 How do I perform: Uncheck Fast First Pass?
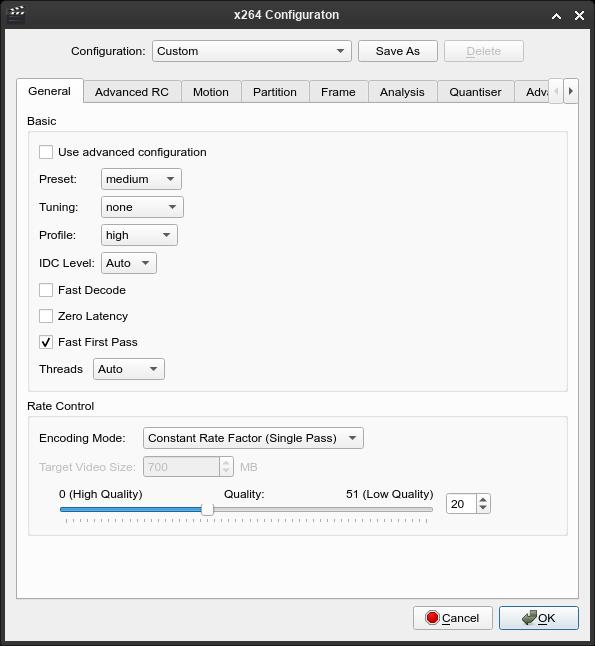tap(46, 342)
